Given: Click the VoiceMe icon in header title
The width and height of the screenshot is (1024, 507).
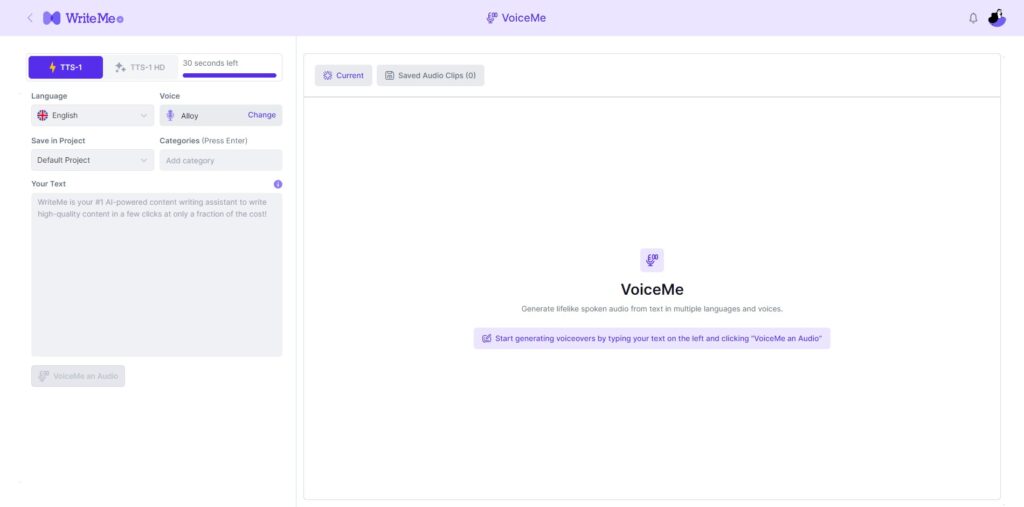Looking at the screenshot, I should pyautogui.click(x=491, y=18).
